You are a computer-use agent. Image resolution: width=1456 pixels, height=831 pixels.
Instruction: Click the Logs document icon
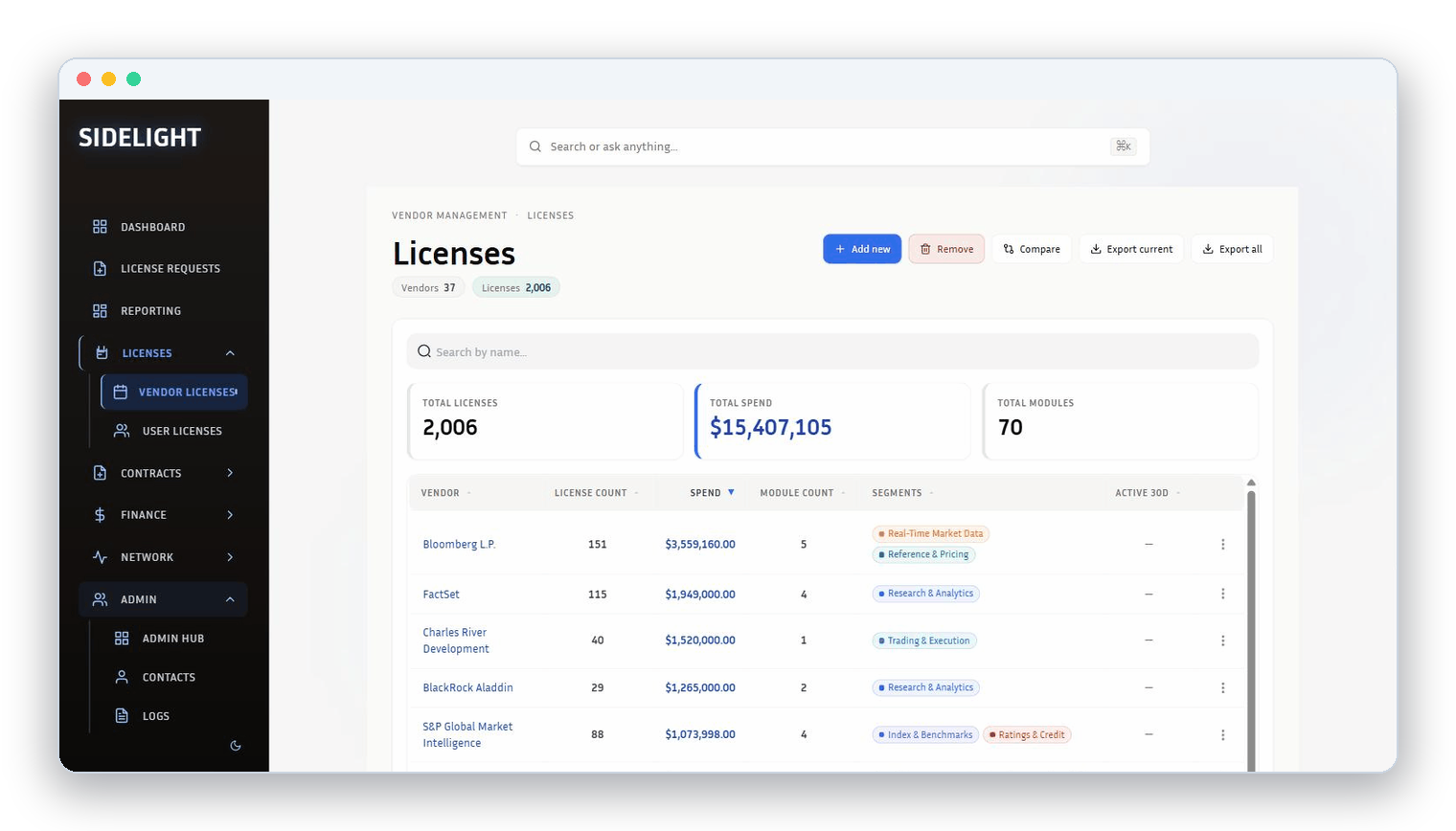(122, 716)
